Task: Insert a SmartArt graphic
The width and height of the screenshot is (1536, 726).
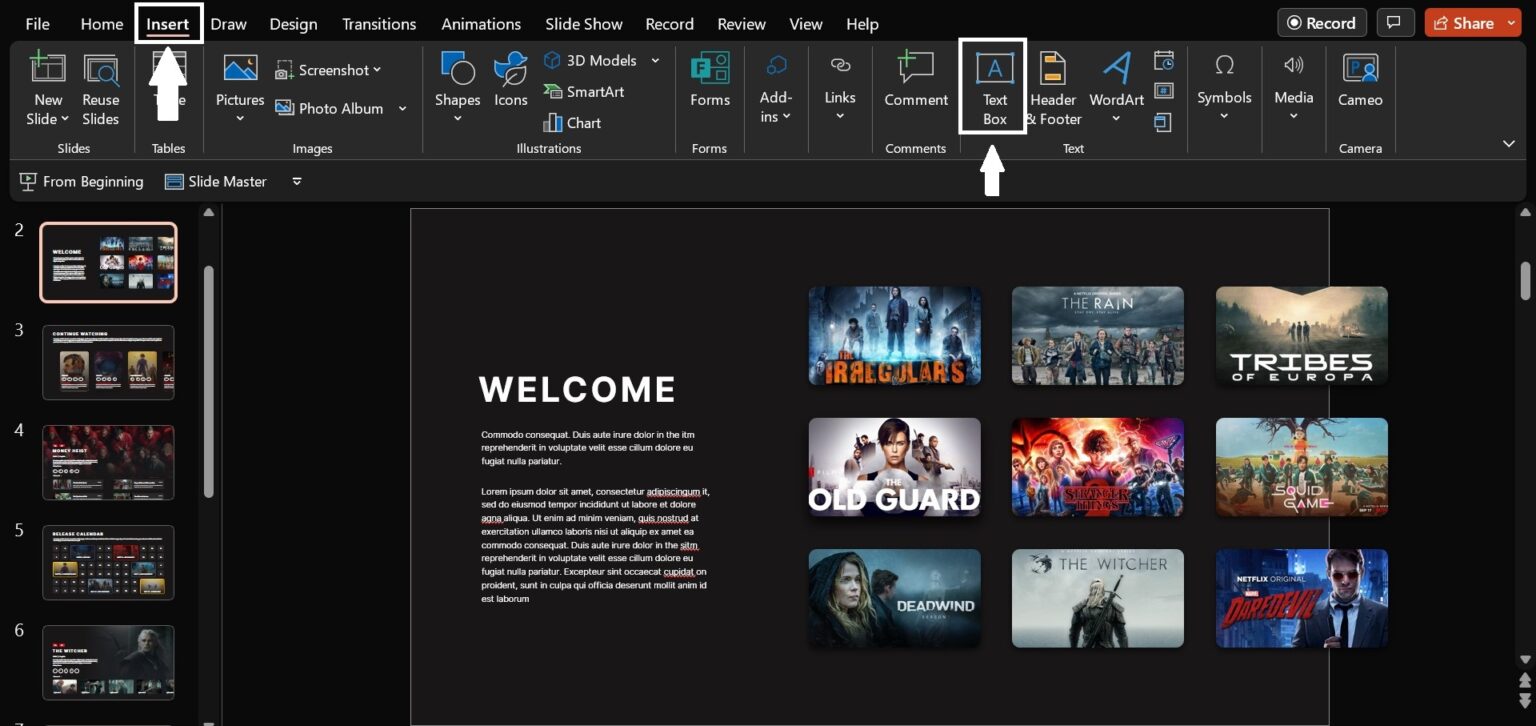Action: point(584,91)
